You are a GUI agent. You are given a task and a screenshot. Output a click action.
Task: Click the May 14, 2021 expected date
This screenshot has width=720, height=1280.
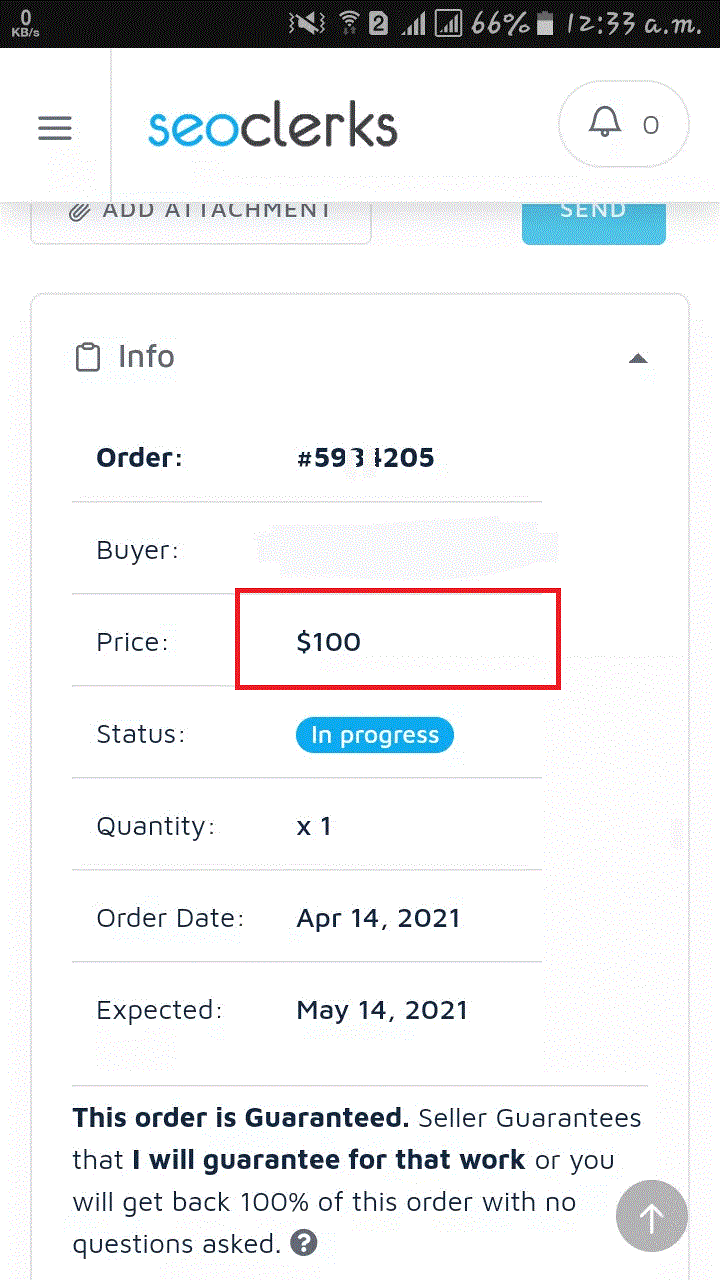(x=382, y=1010)
